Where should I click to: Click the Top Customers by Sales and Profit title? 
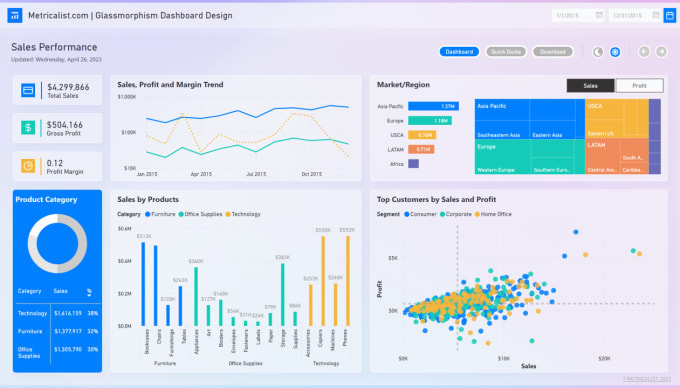(436, 199)
